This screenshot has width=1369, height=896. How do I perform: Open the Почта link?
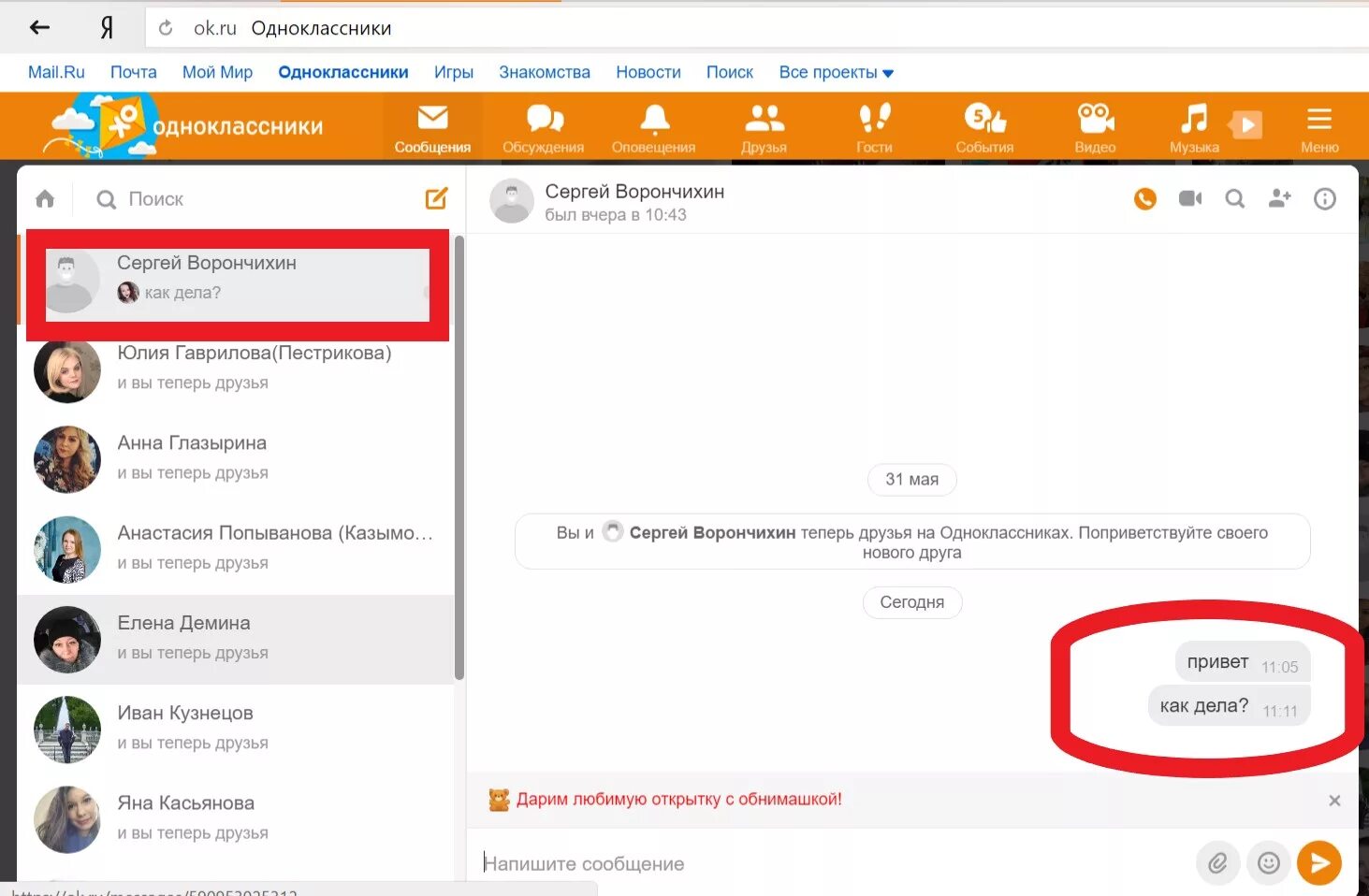click(x=134, y=72)
